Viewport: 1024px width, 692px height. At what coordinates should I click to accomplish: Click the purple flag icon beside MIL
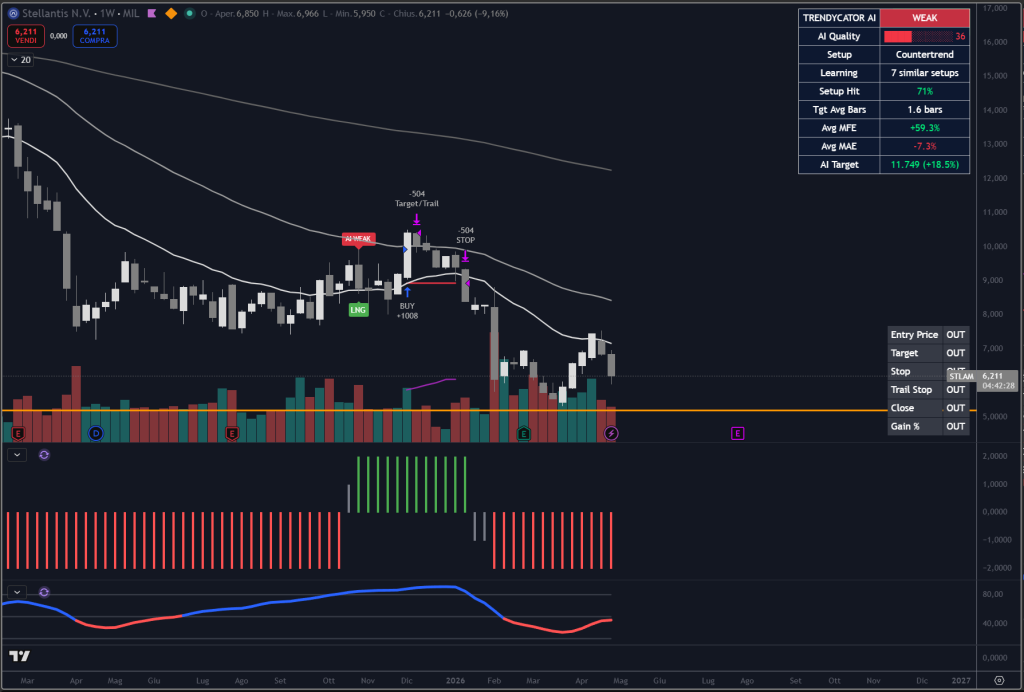[152, 13]
